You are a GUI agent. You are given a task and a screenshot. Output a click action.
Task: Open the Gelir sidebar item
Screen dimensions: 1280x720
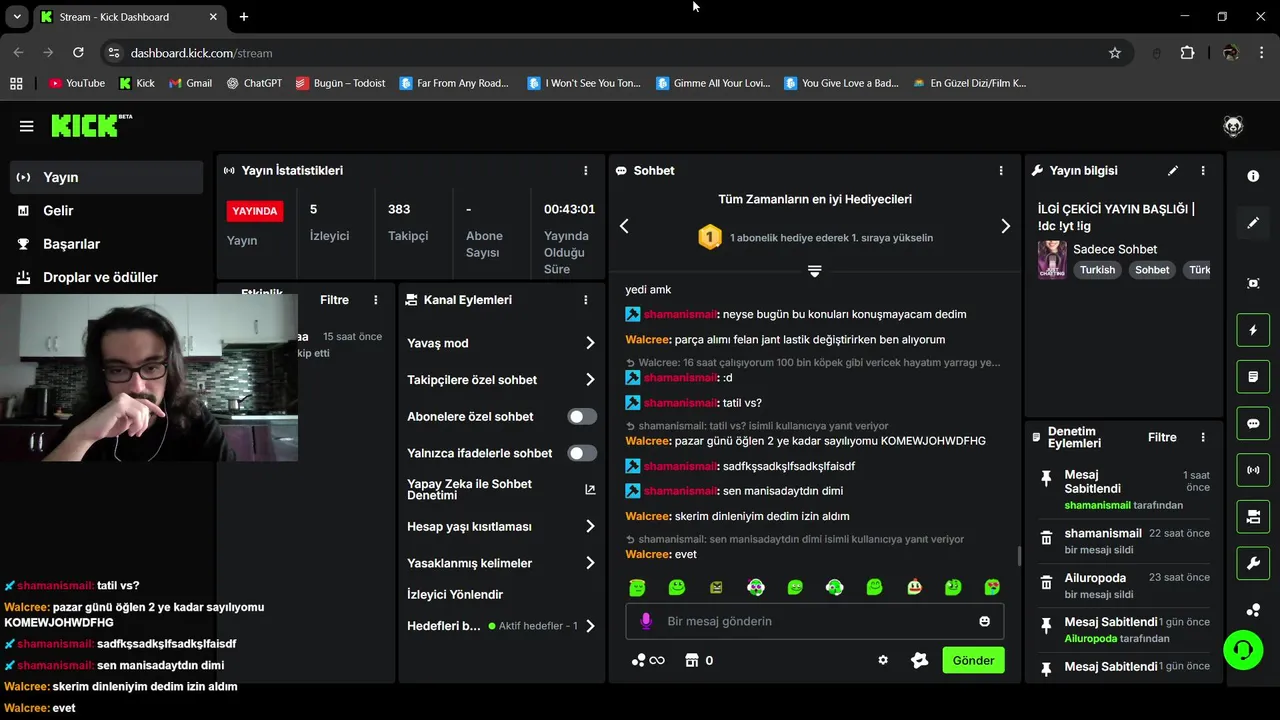coord(107,211)
